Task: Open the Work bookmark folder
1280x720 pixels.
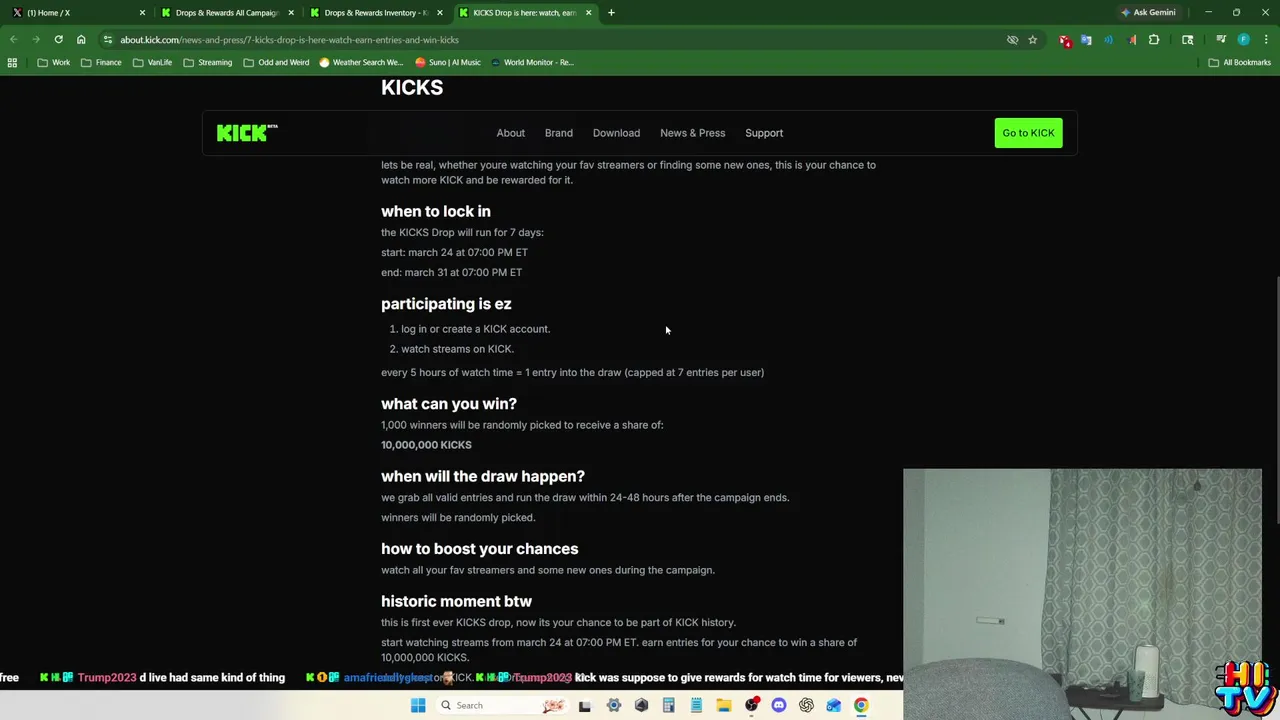Action: [x=54, y=62]
